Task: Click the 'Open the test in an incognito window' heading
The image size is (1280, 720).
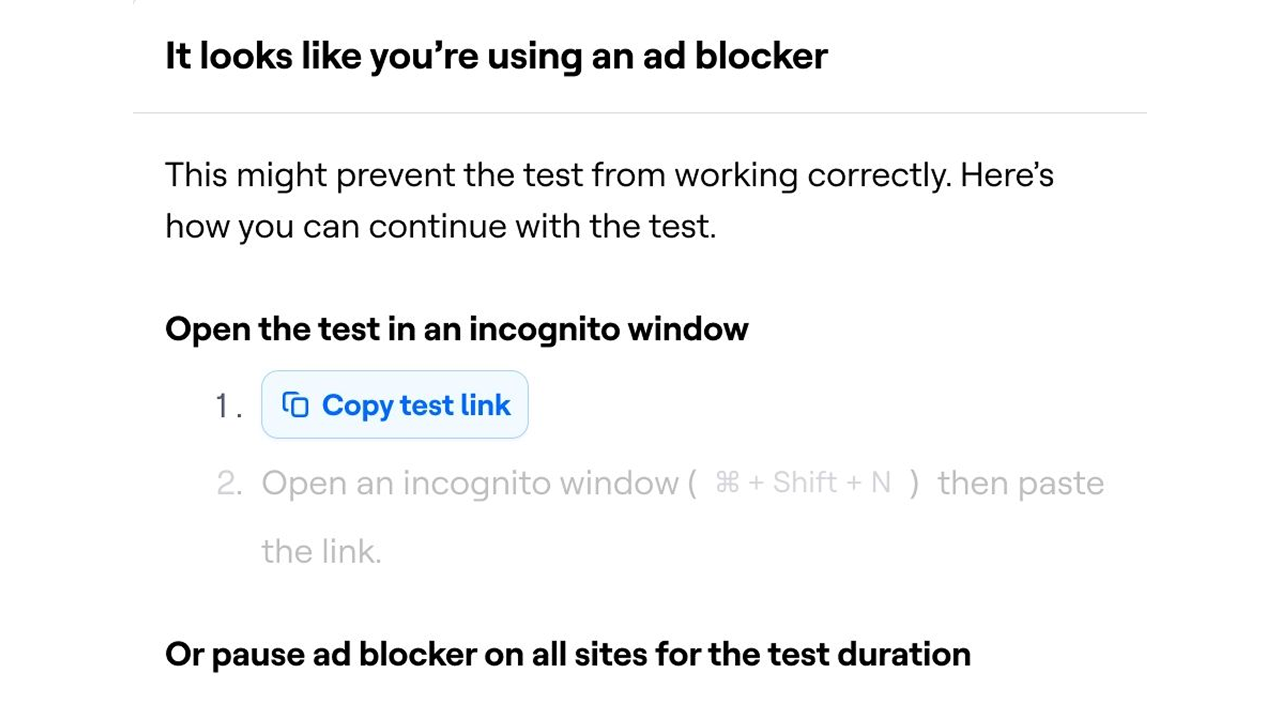Action: 456,329
